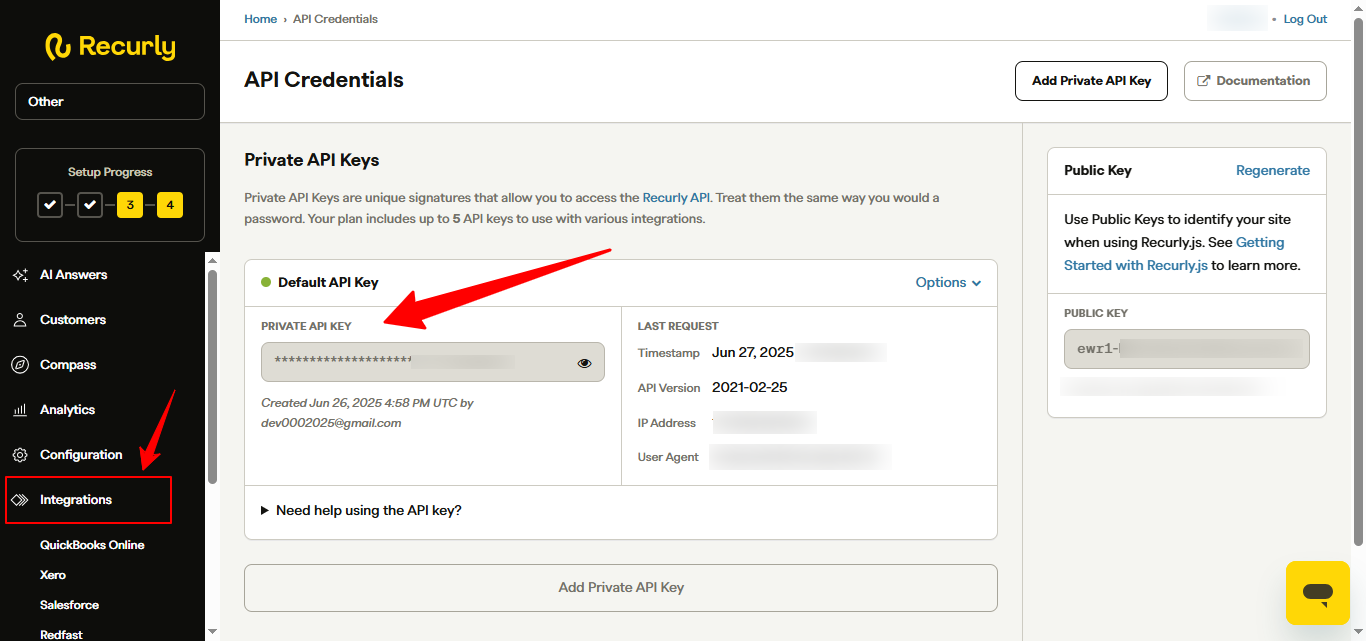Viewport: 1366px width, 641px height.
Task: Open Analytics menu item
Action: coord(67,410)
